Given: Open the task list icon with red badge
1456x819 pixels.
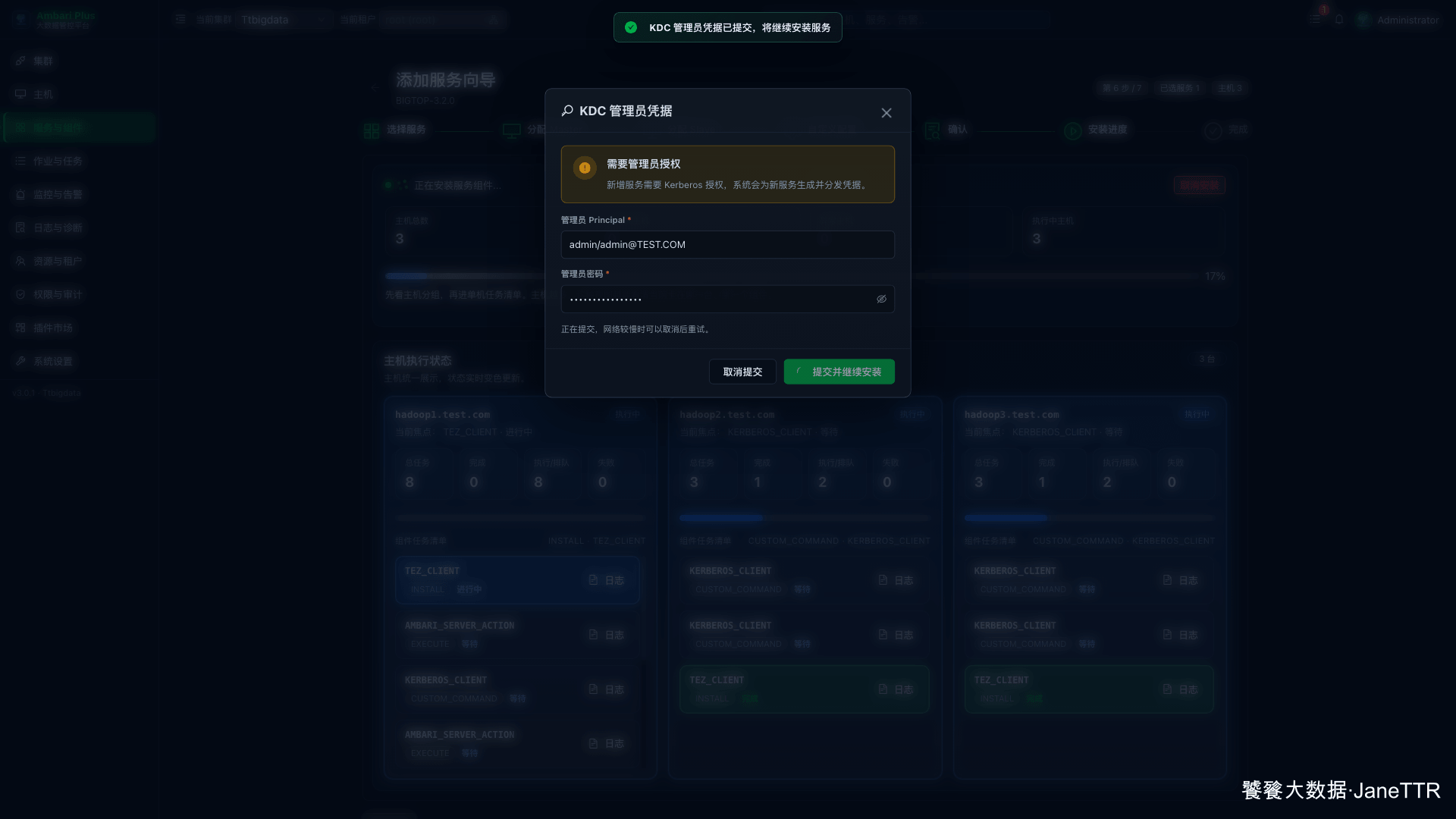Looking at the screenshot, I should 1316,19.
